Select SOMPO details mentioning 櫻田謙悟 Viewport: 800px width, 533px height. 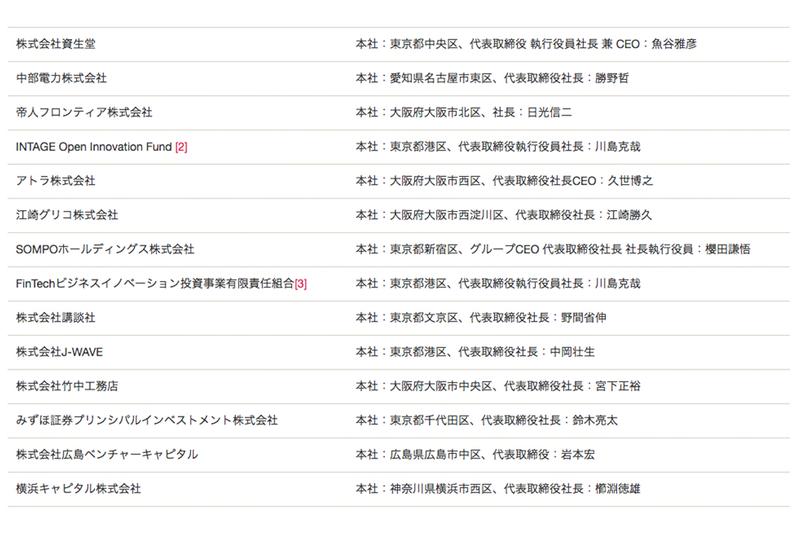click(553, 249)
